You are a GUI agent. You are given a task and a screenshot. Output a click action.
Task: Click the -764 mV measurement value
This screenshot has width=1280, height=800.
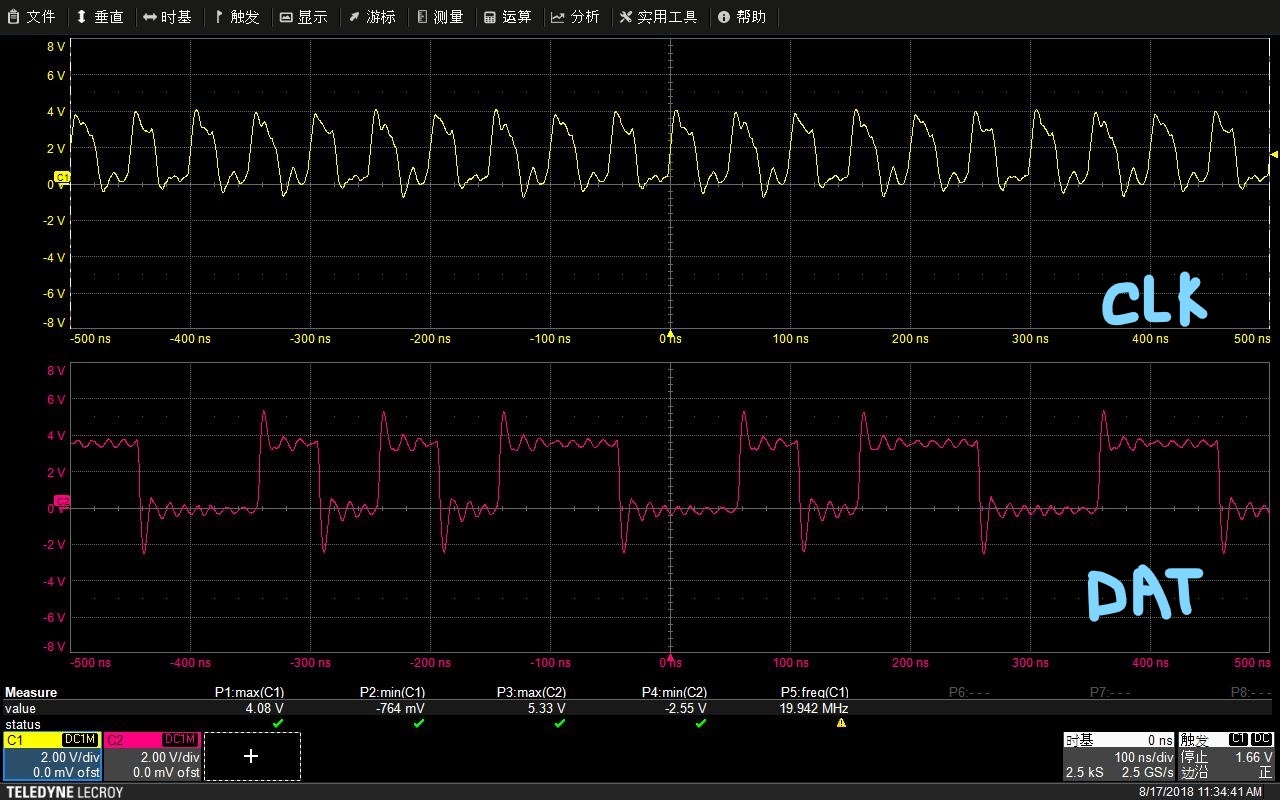[401, 708]
